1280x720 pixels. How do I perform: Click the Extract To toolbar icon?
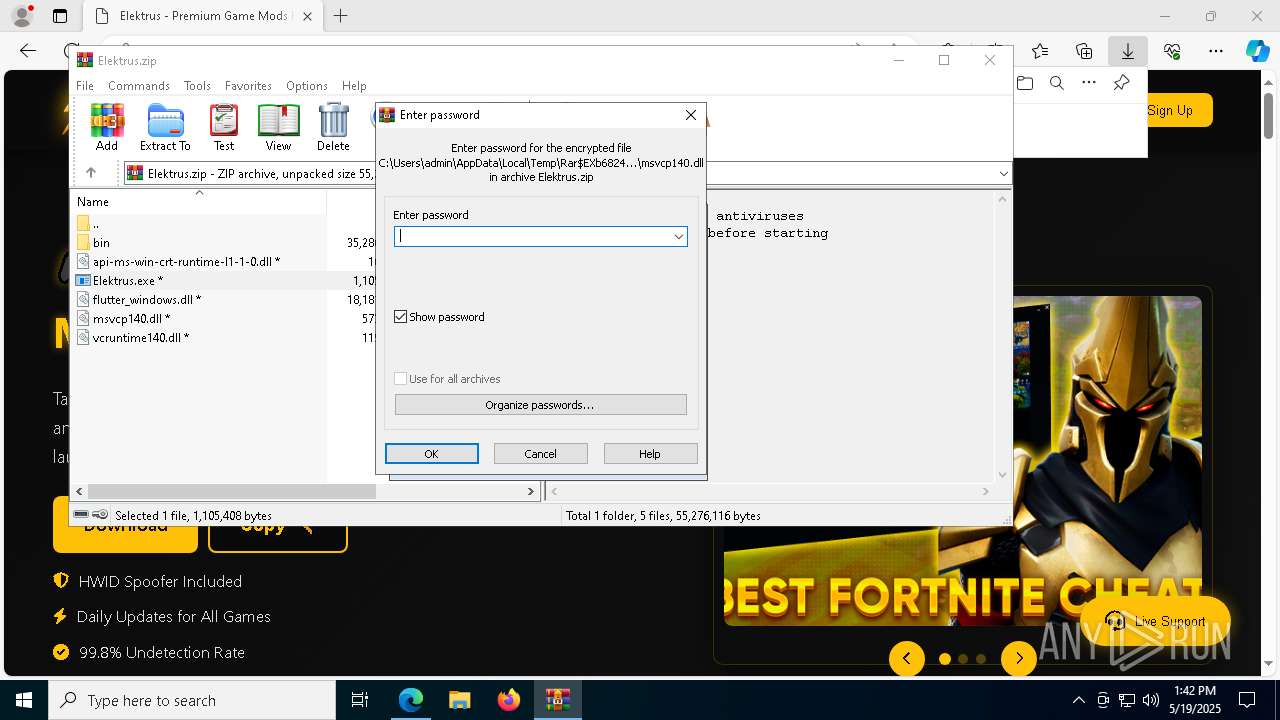coord(165,127)
